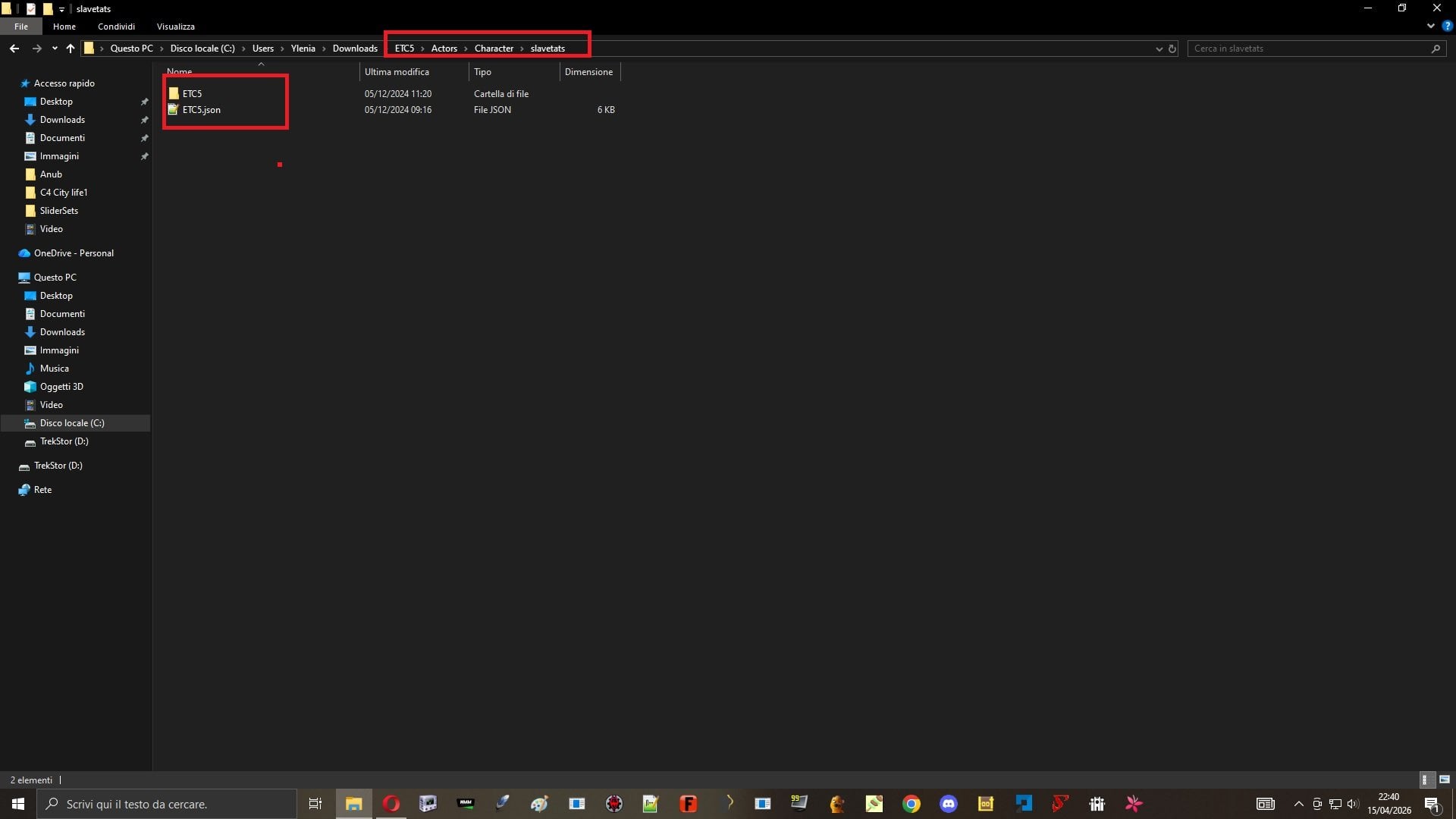The image size is (1456, 819).
Task: Go back to the previous folder
Action: point(14,49)
